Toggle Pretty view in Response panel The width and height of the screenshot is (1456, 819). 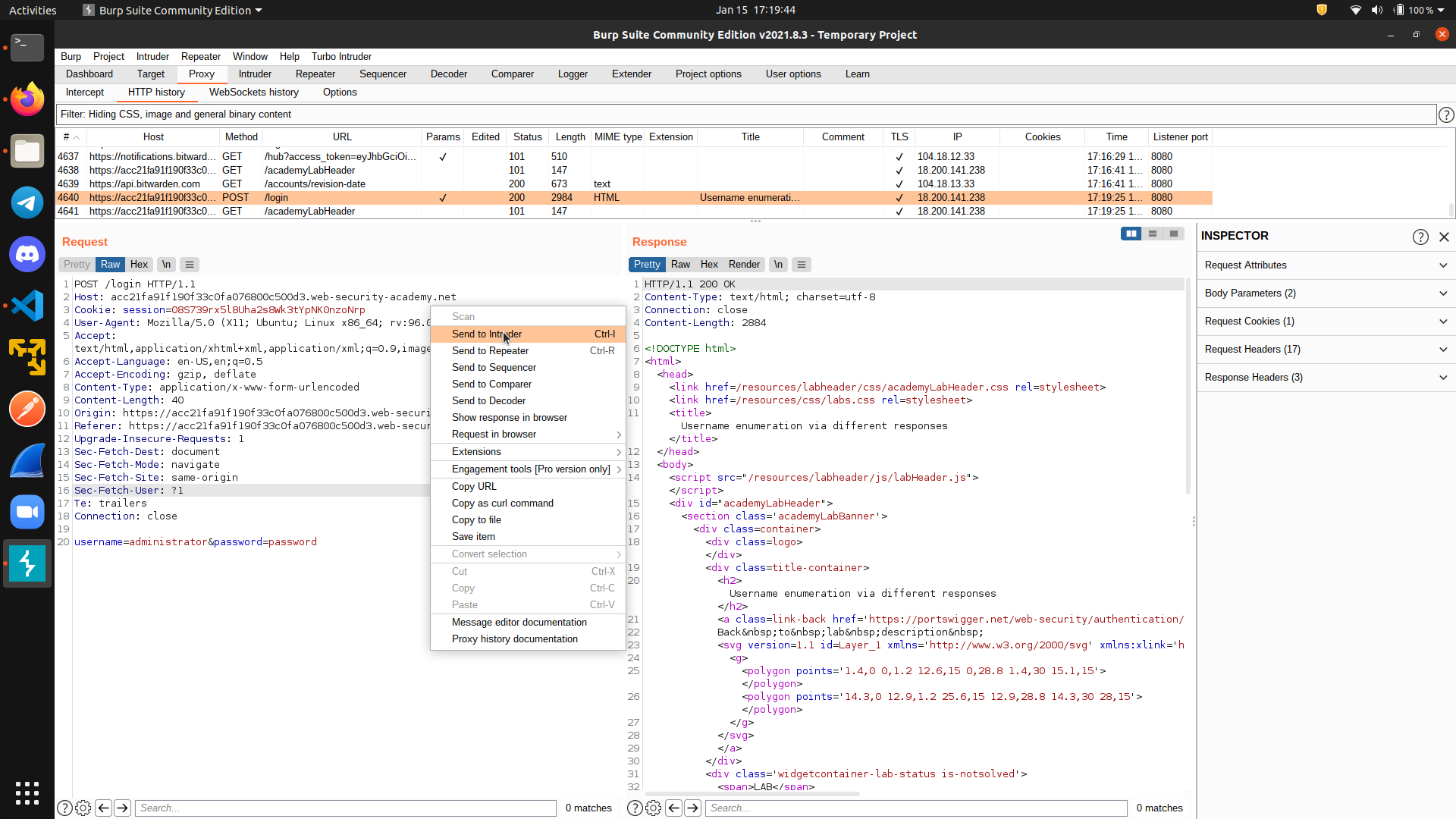[x=646, y=263]
